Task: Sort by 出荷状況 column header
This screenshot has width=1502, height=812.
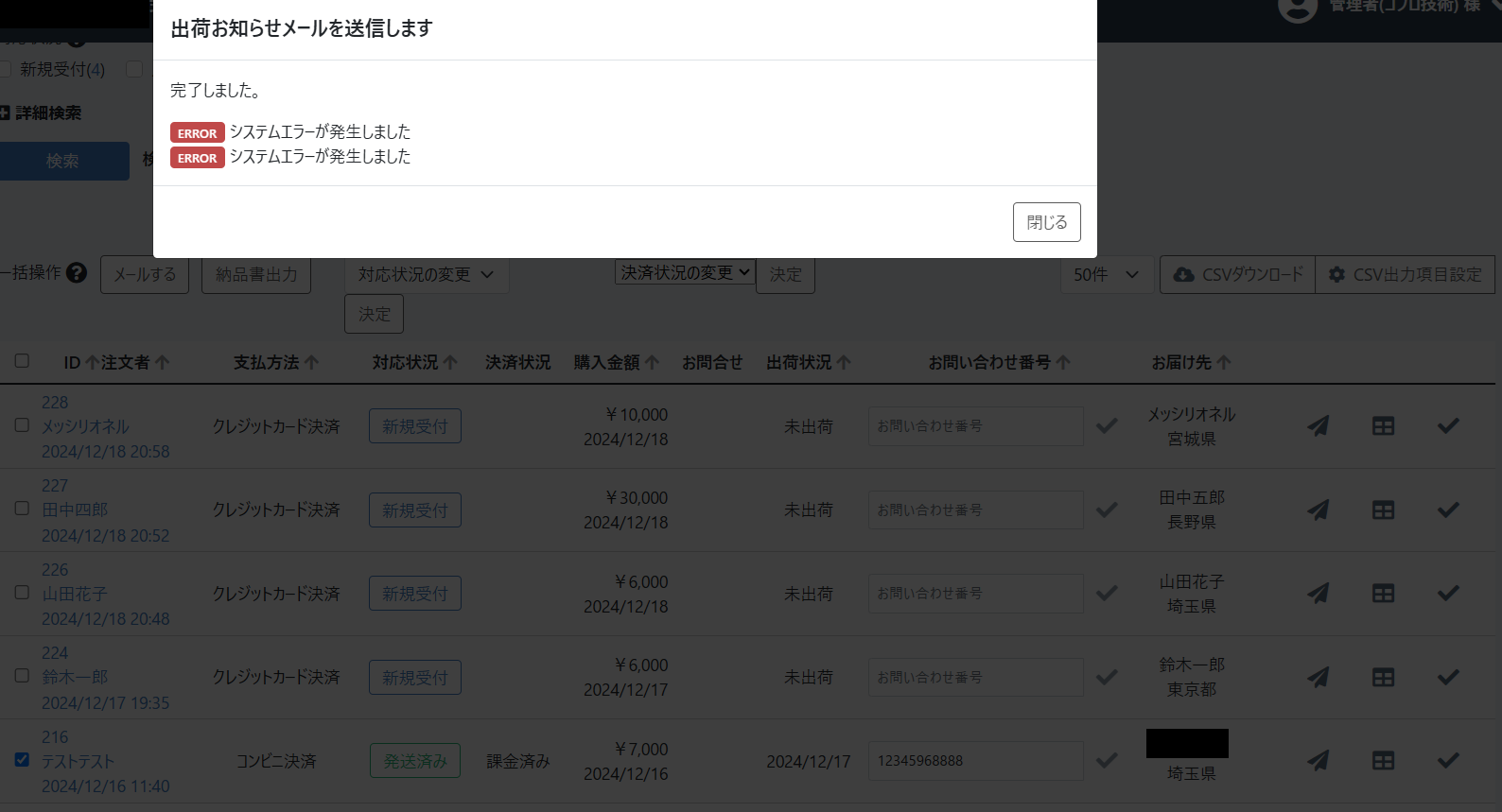Action: [809, 363]
